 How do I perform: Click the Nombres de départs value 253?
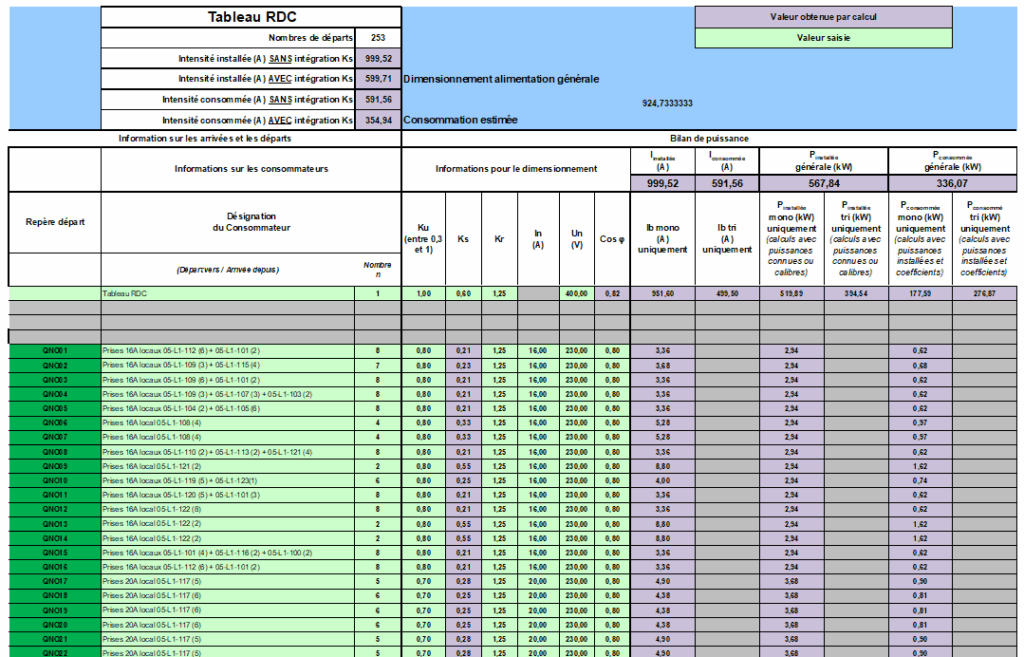point(378,37)
